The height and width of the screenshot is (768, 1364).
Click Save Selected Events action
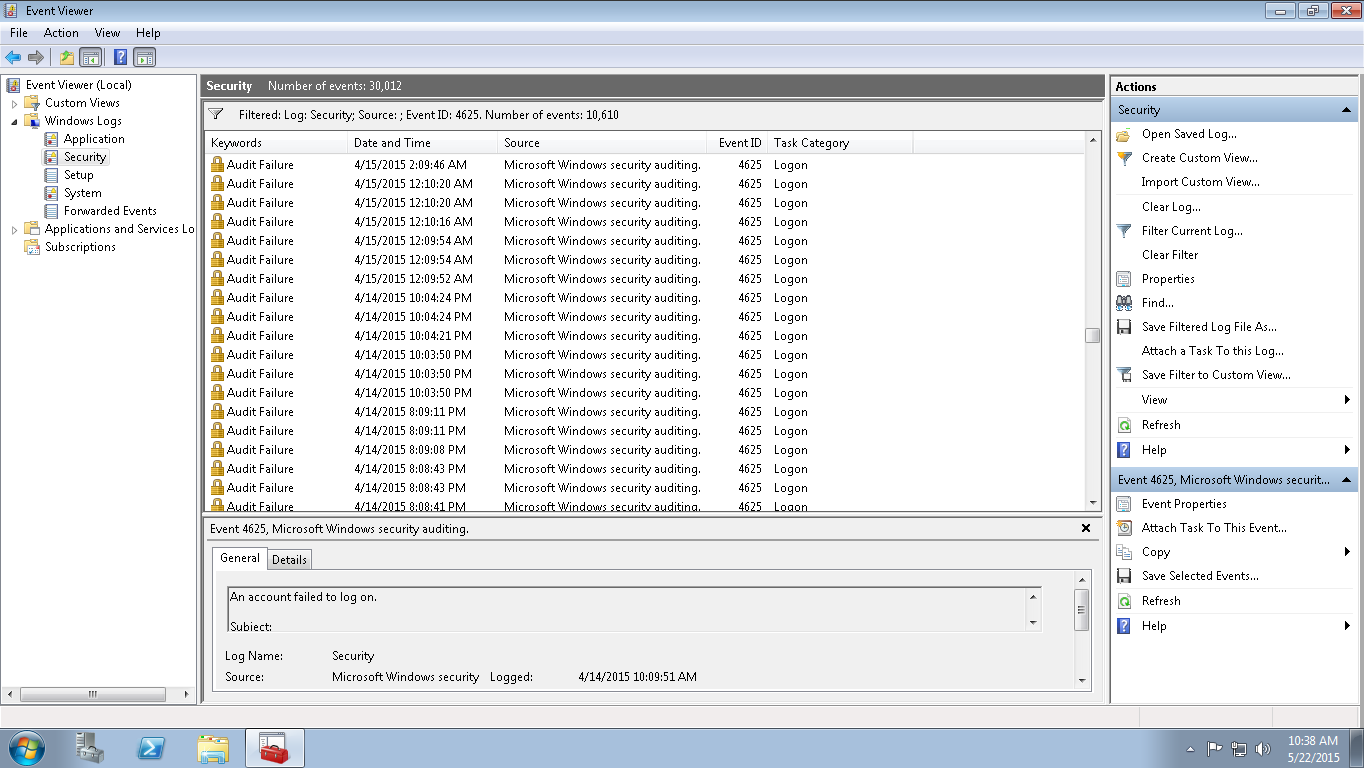tap(1200, 576)
